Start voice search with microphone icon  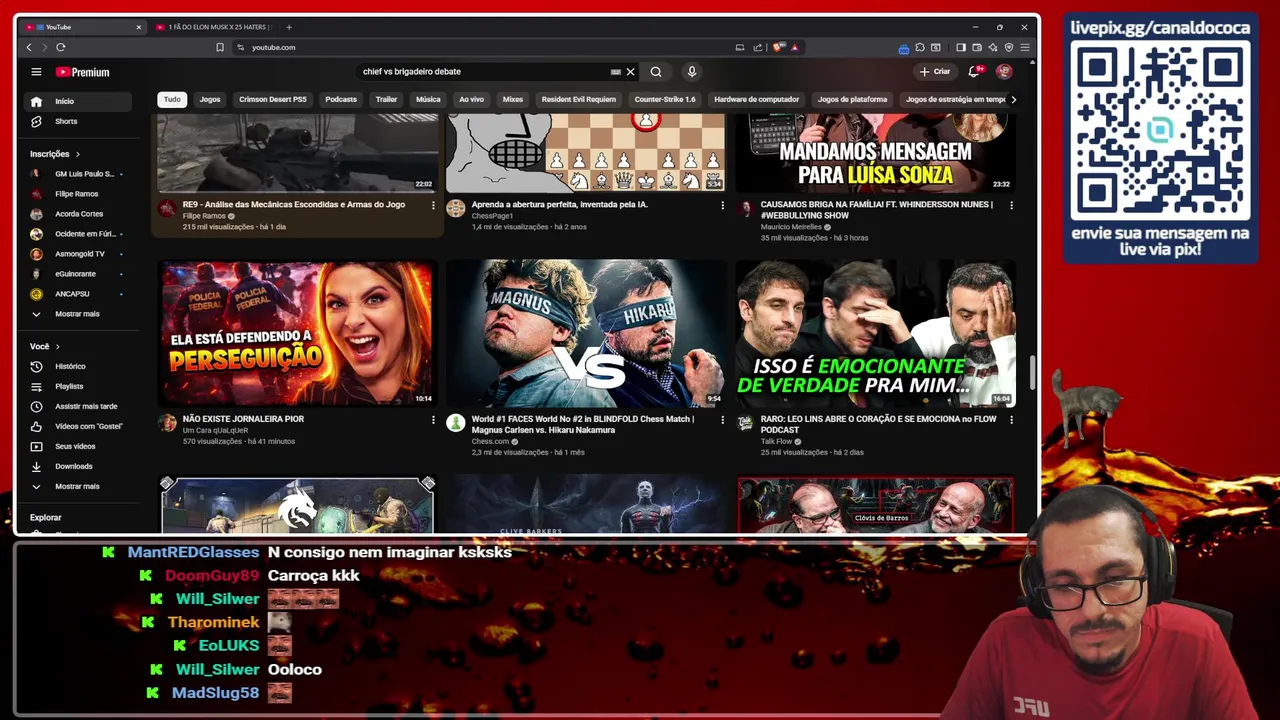691,72
